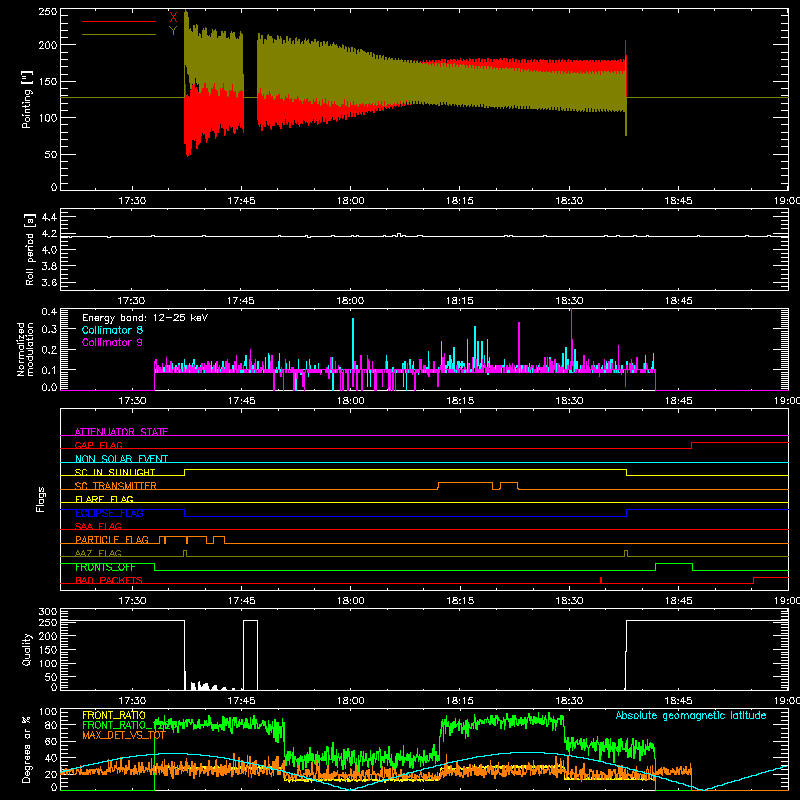Screen dimensions: 800x800
Task: Click the olive Y legend line
Action: coord(119,35)
